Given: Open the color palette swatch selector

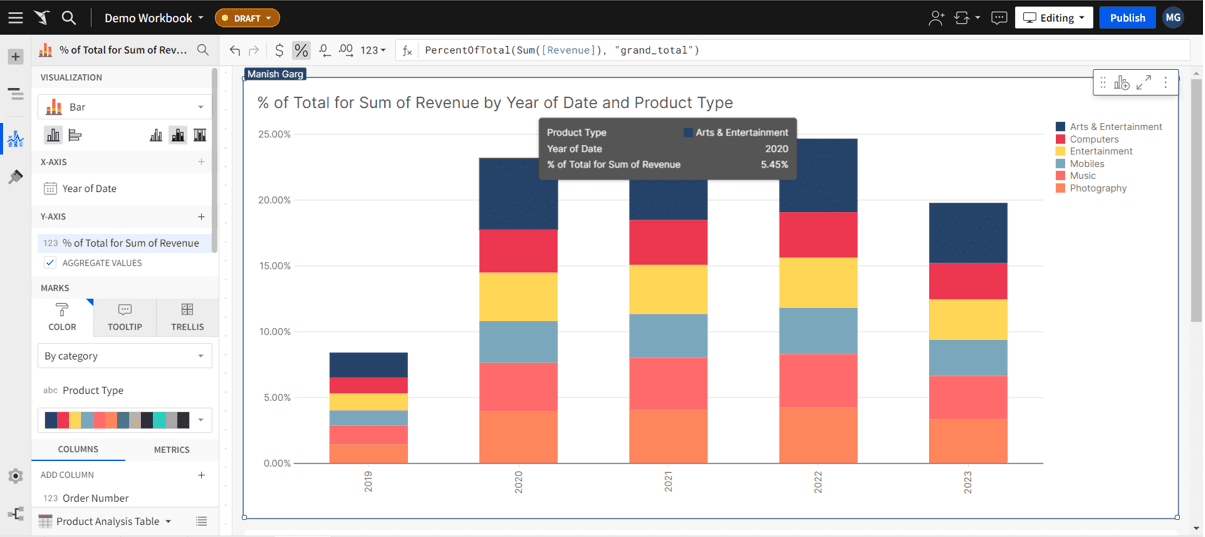Looking at the screenshot, I should (x=125, y=420).
